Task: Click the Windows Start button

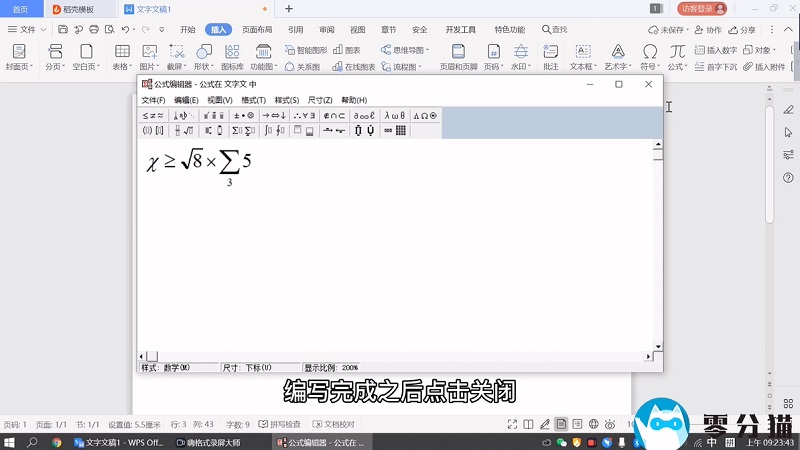Action: [9, 441]
